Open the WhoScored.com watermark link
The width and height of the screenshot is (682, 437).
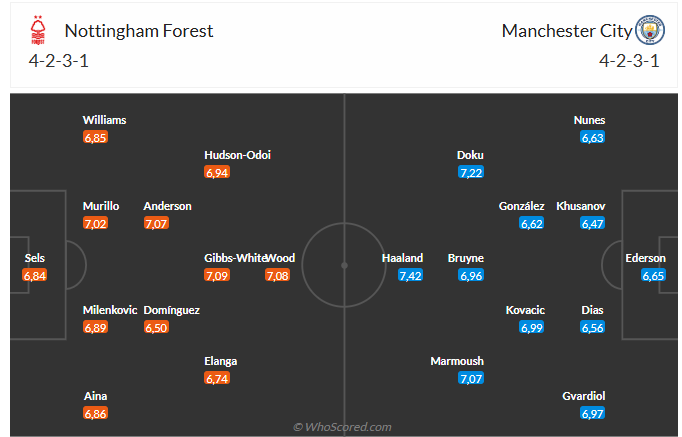[342, 427]
